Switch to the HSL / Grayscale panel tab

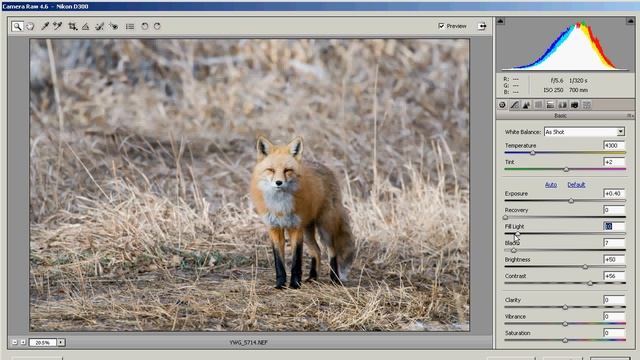(538, 105)
